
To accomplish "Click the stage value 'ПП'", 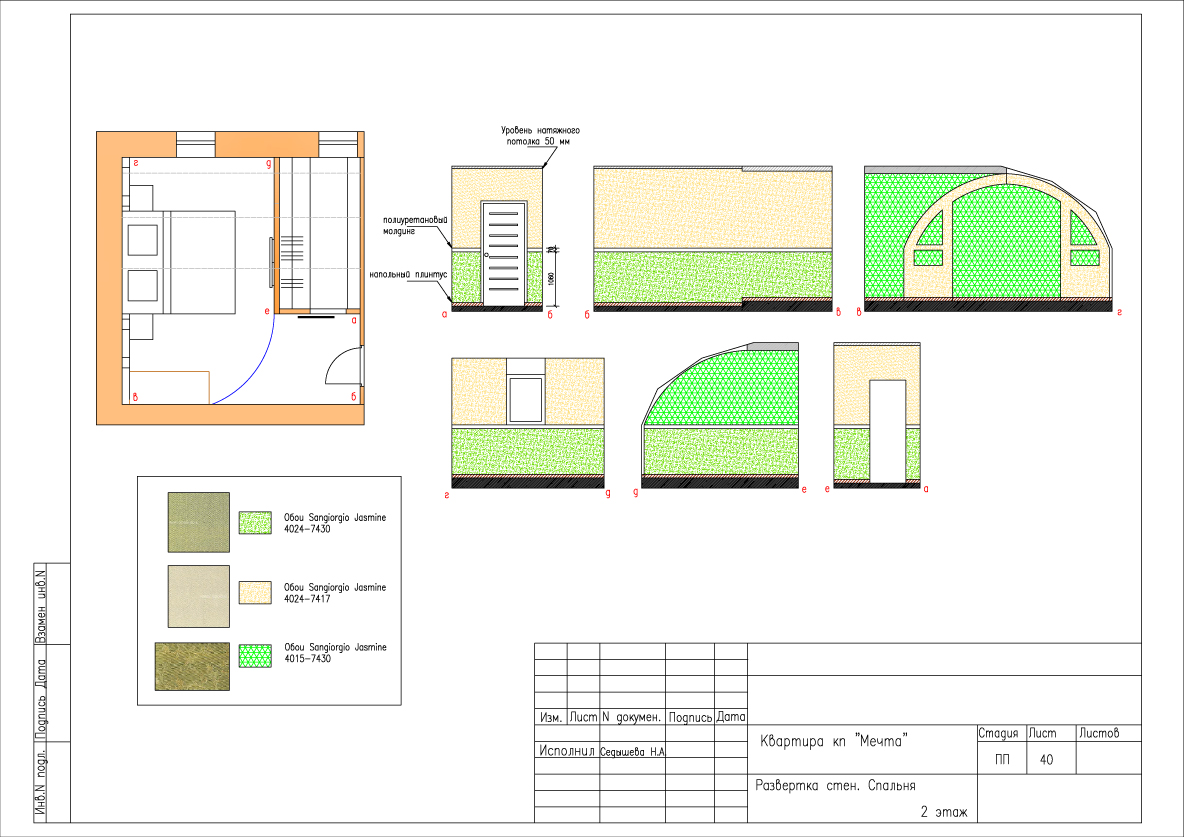I will point(1001,759).
